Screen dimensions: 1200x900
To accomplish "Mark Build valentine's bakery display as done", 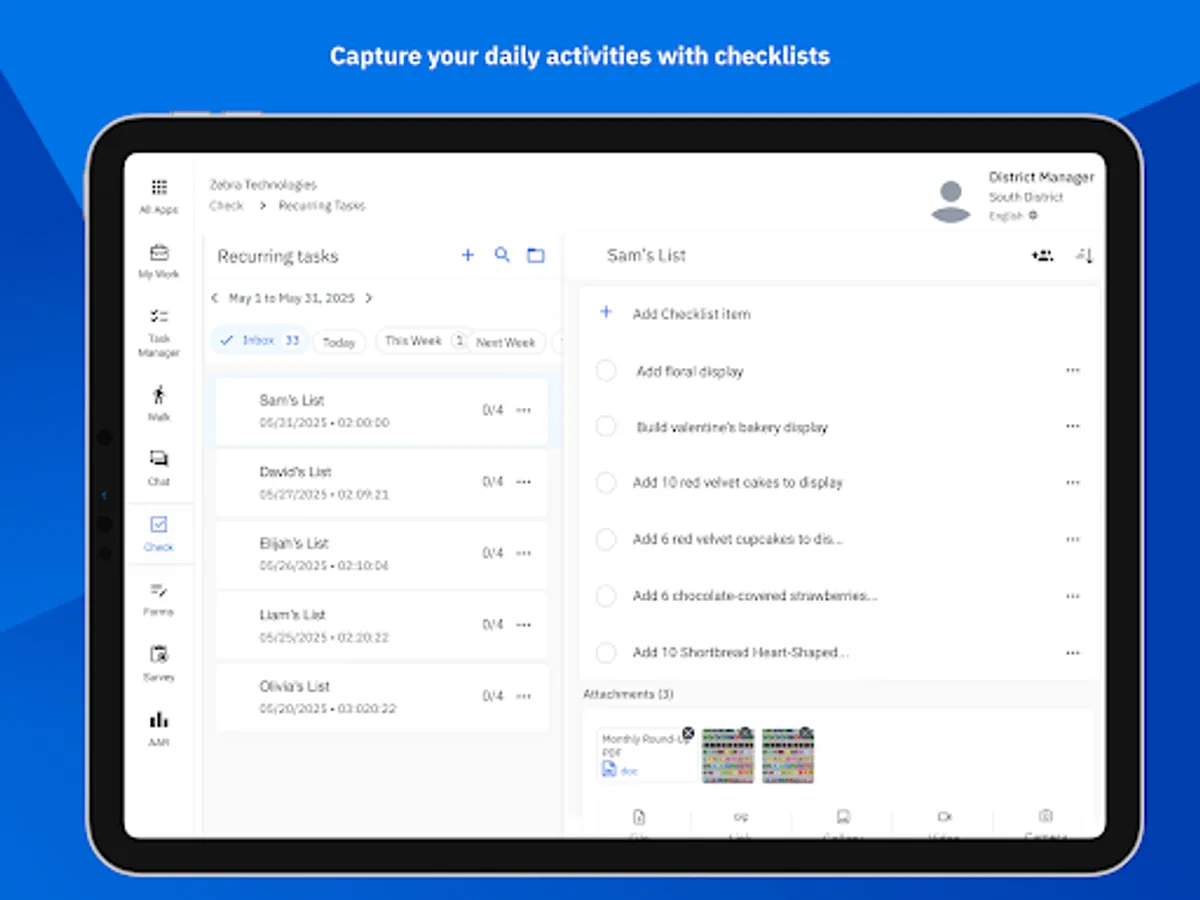I will tap(606, 426).
